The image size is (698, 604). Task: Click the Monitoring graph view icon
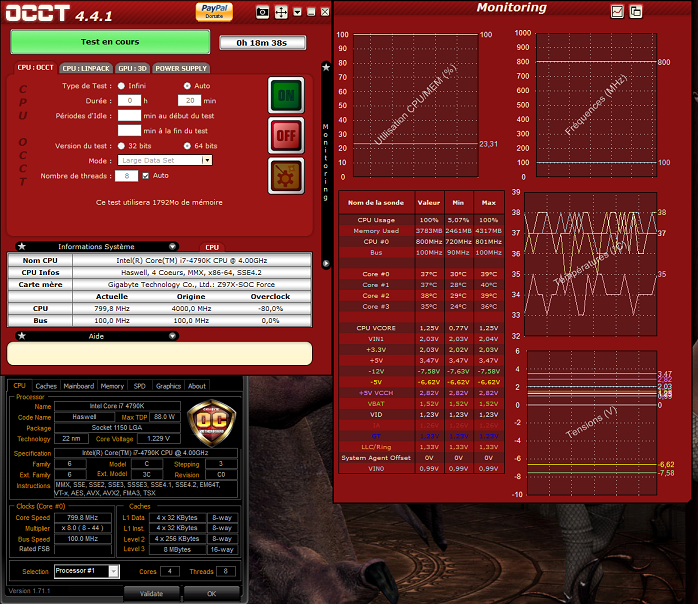[617, 12]
